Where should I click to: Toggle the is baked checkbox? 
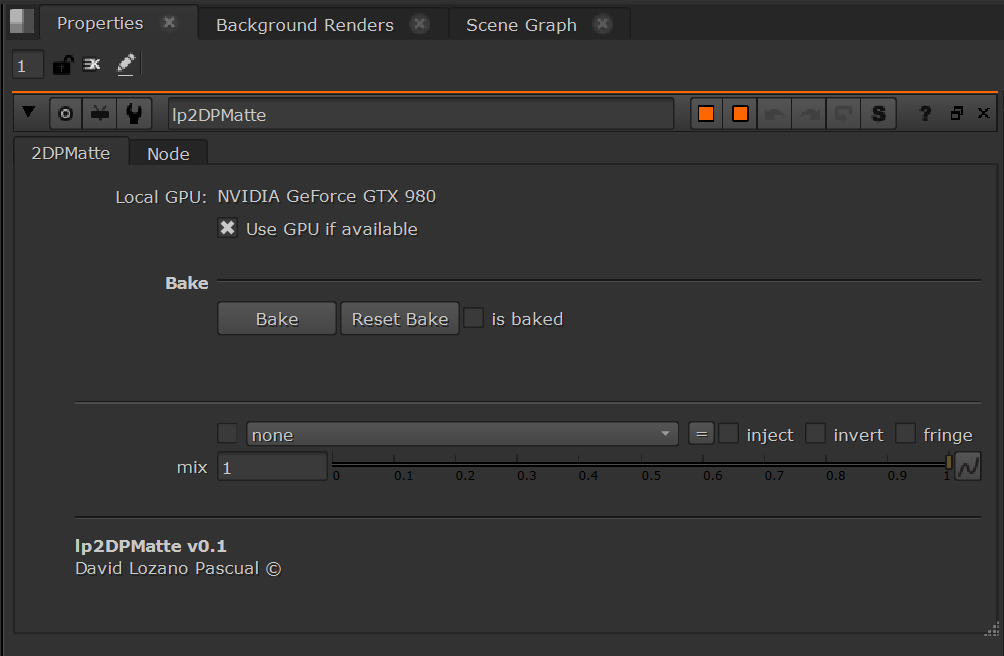click(474, 319)
